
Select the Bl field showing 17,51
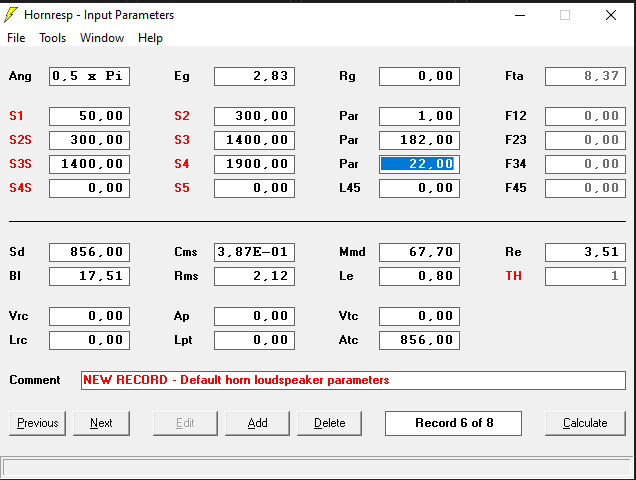point(90,276)
